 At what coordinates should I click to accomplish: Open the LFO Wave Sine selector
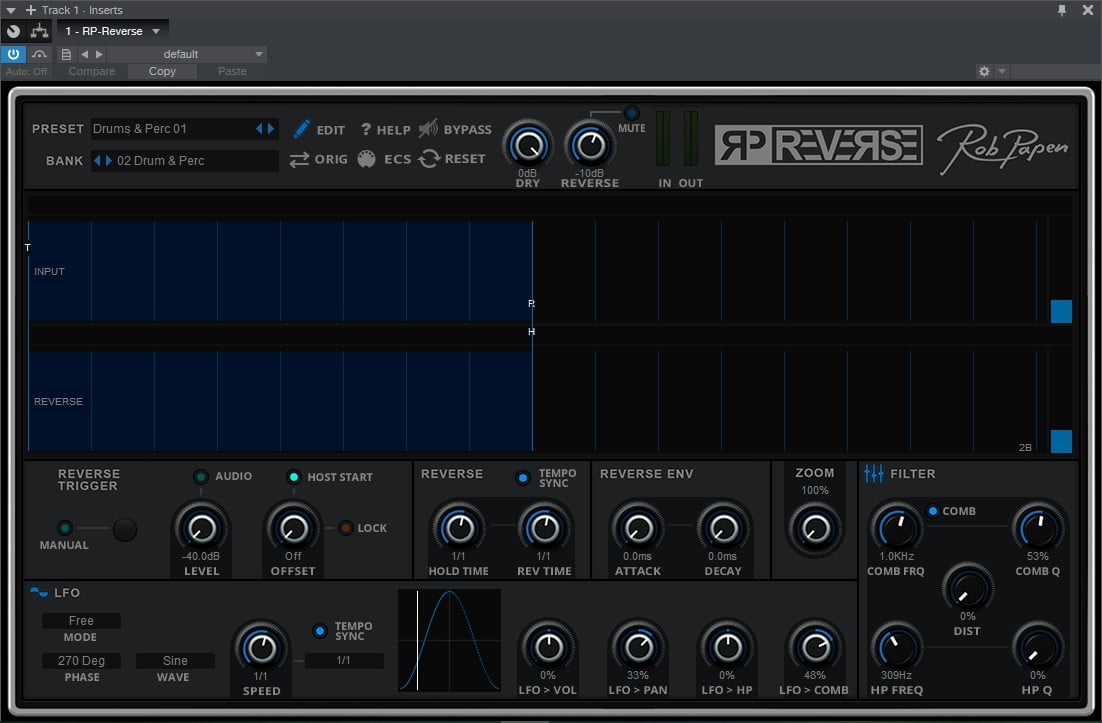[175, 660]
